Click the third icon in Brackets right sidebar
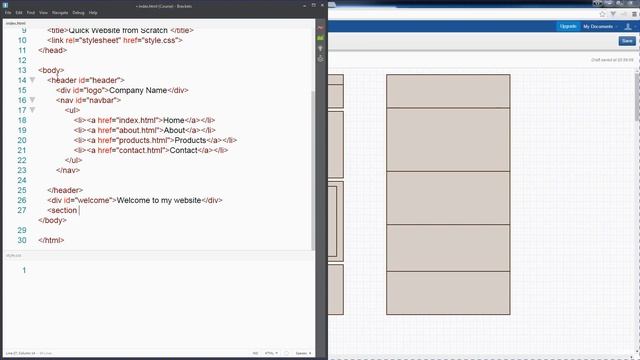640x360 pixels. [320, 49]
